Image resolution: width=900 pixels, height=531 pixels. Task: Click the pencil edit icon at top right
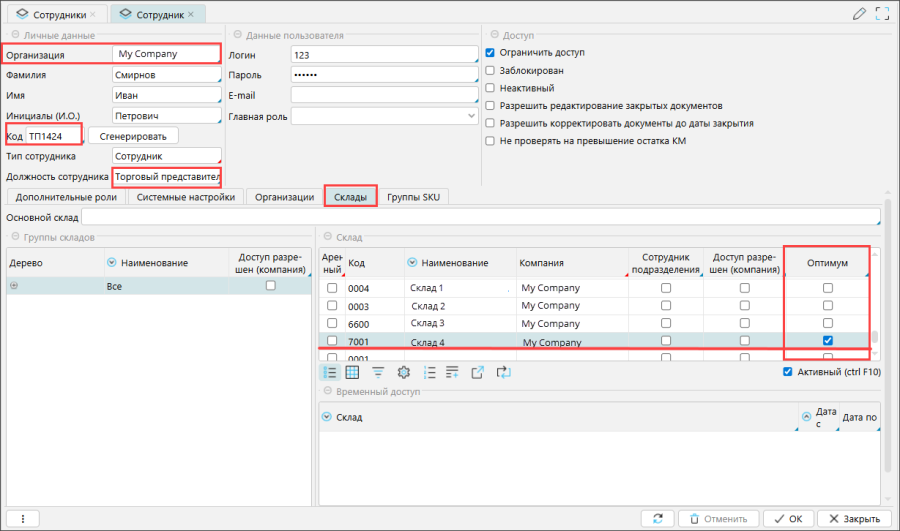point(859,14)
